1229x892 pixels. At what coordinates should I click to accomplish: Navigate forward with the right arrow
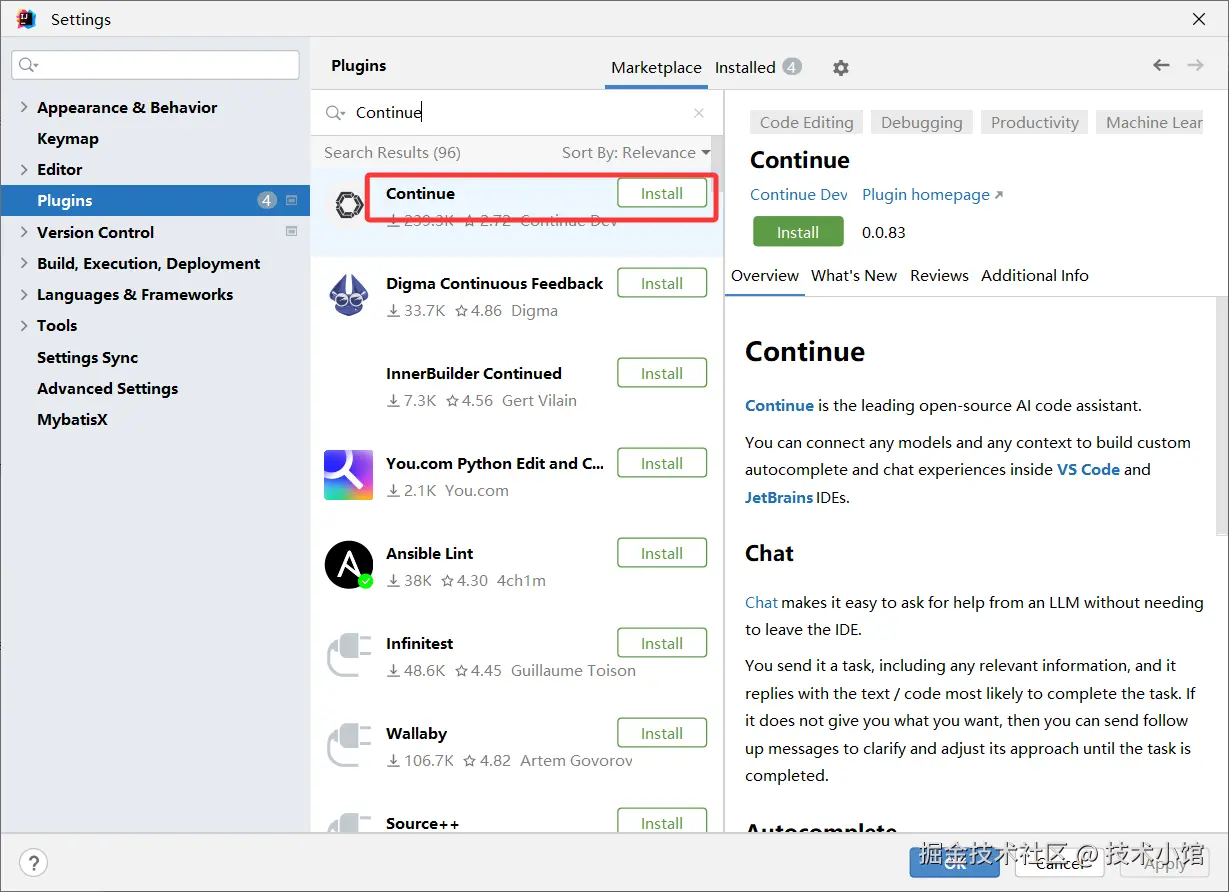click(x=1195, y=65)
